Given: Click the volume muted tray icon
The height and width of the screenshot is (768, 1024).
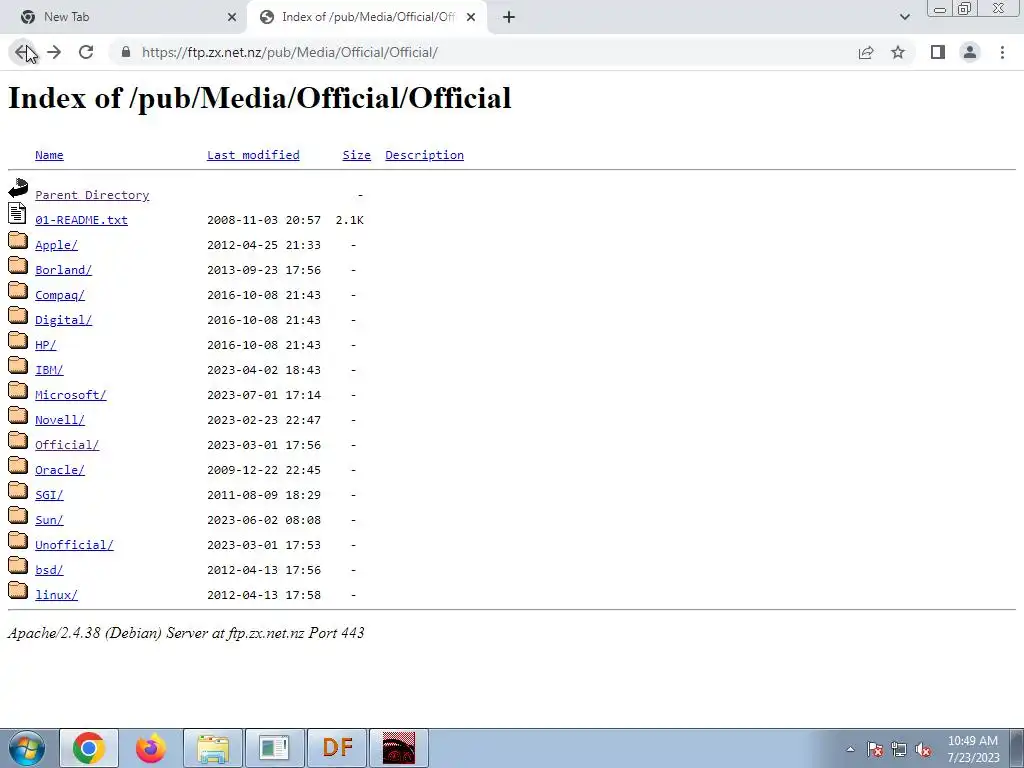Looking at the screenshot, I should coord(923,750).
